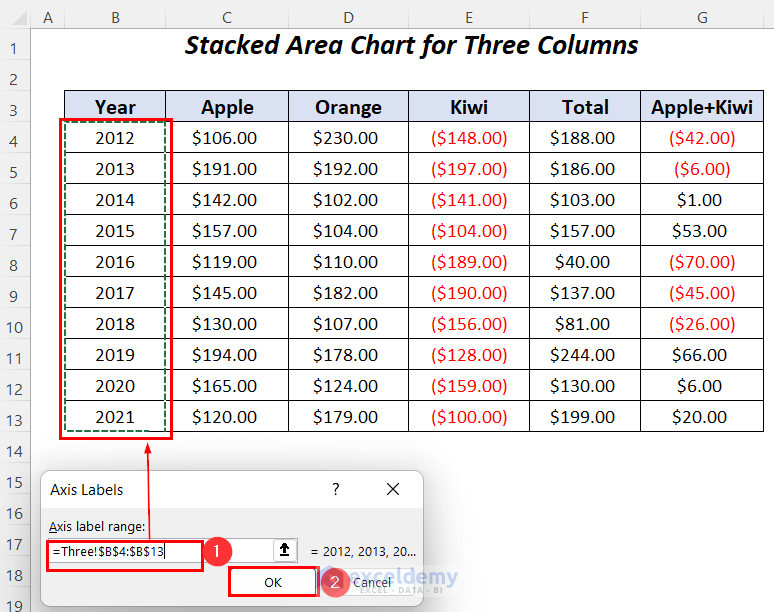Select column E header

(468, 17)
